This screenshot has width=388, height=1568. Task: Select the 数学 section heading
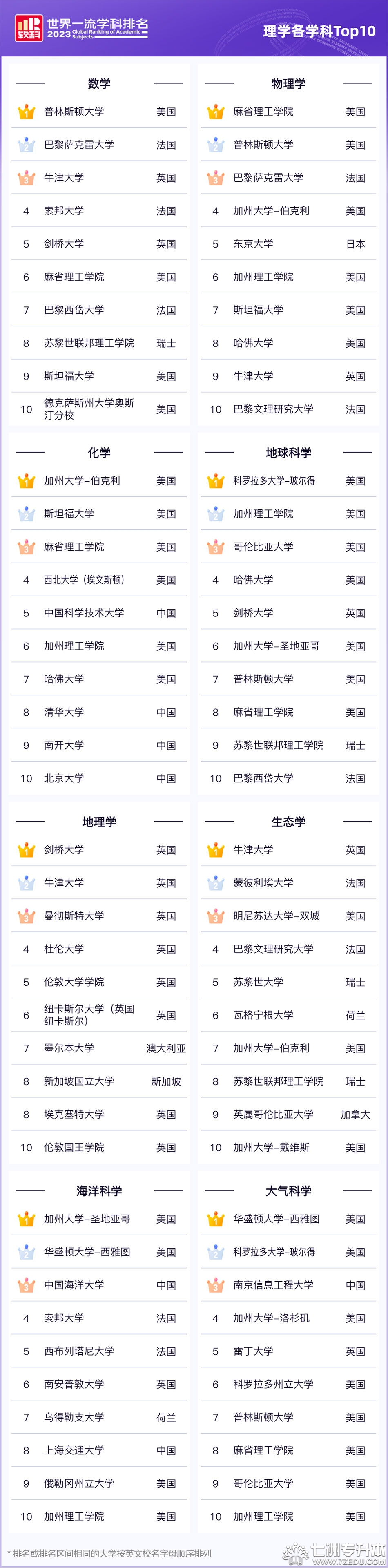click(99, 83)
